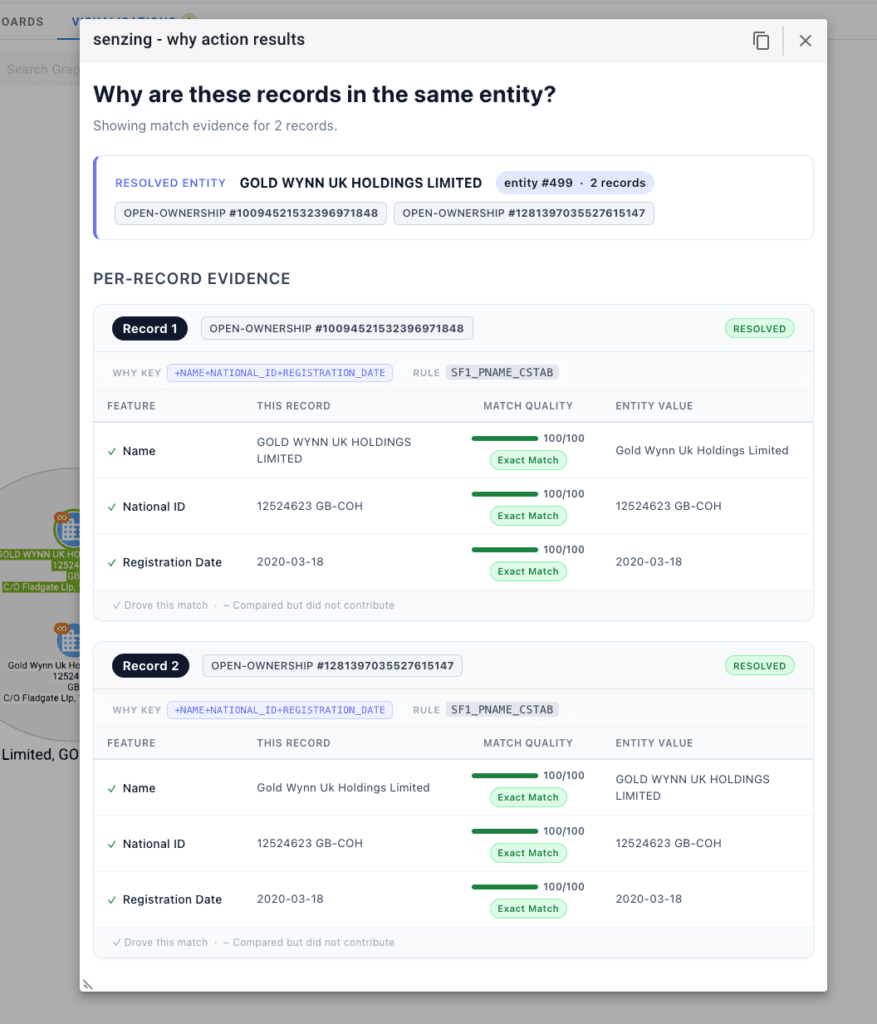
Task: Click the RESOLVED ENTITY label
Action: click(170, 183)
